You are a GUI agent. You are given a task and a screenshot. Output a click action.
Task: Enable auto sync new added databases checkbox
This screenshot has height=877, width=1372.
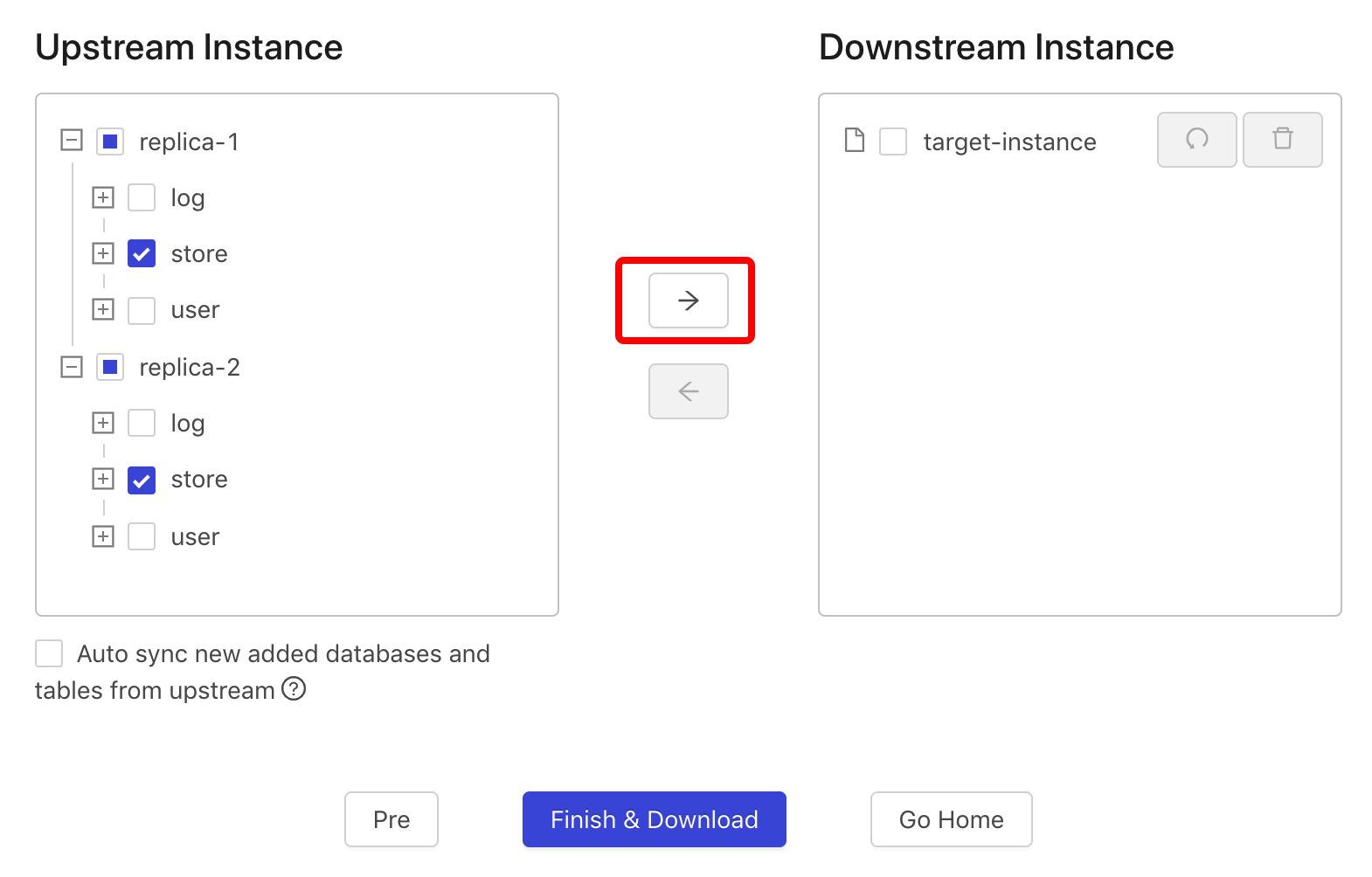(x=49, y=653)
